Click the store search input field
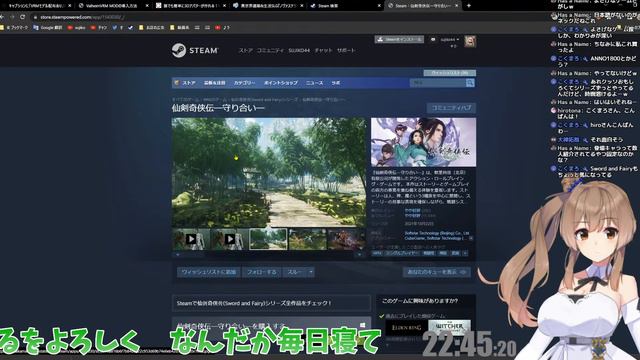Image resolution: width=640 pixels, height=360 pixels. click(x=438, y=83)
